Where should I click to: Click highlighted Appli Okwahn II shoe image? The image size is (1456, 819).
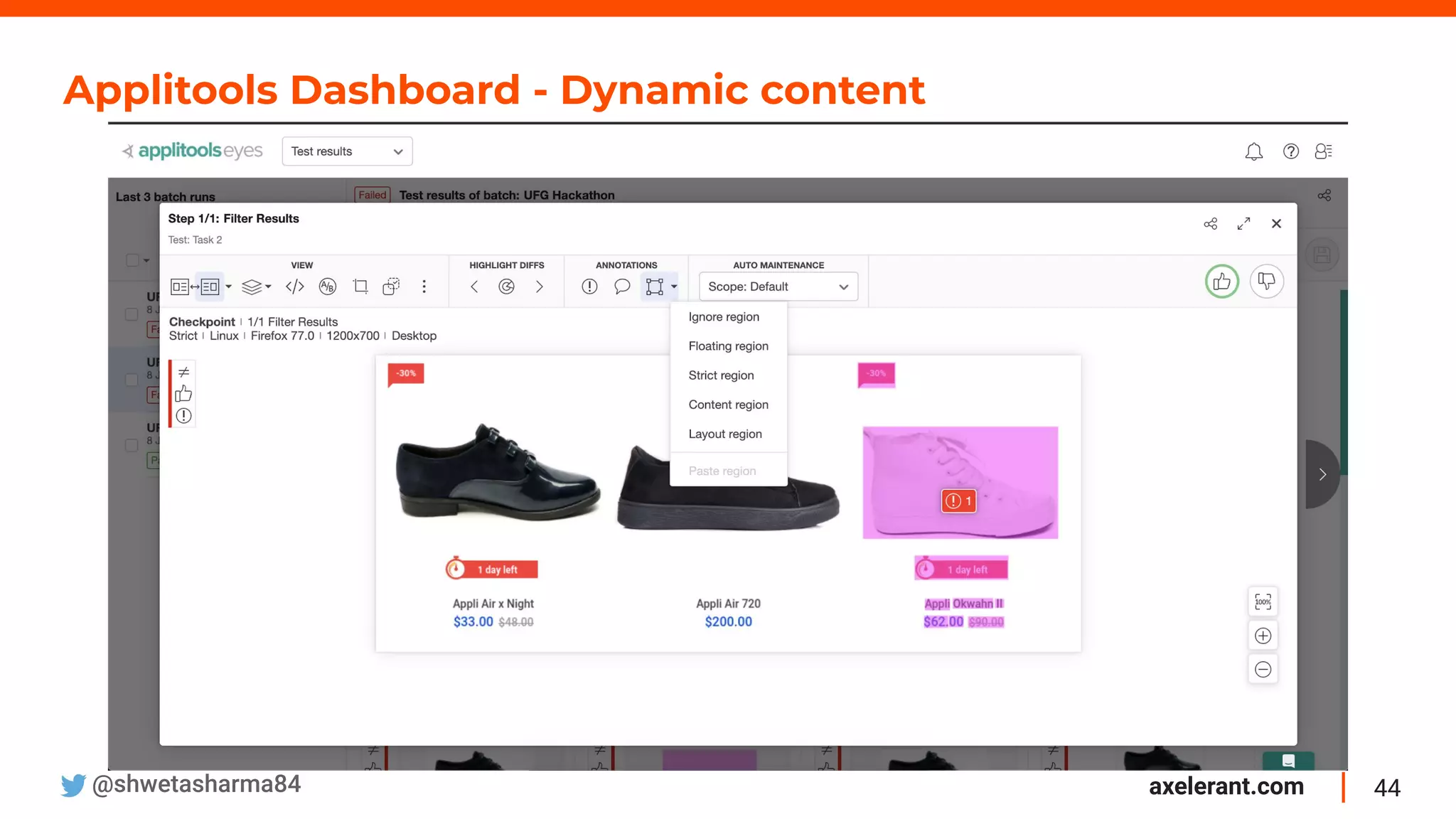[960, 483]
